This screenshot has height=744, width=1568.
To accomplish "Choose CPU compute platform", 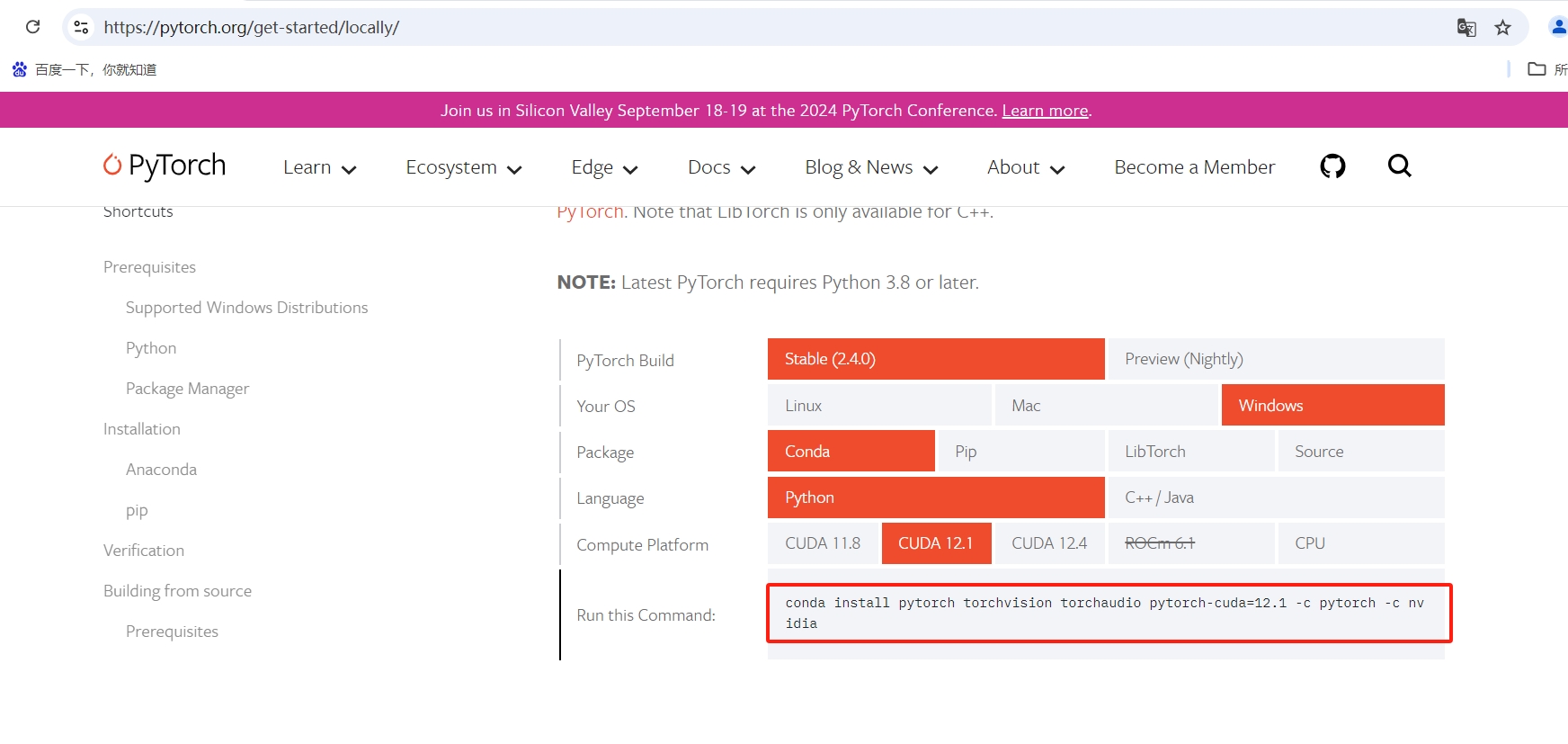I will tap(1361, 543).
